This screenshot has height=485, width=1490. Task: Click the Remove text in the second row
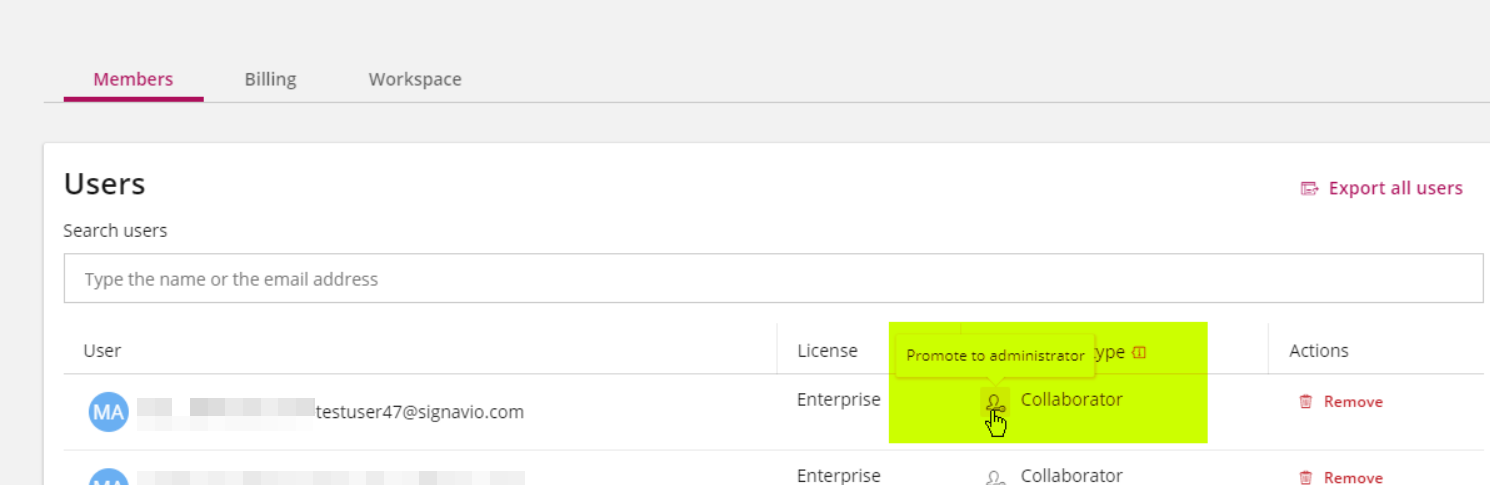(1353, 478)
